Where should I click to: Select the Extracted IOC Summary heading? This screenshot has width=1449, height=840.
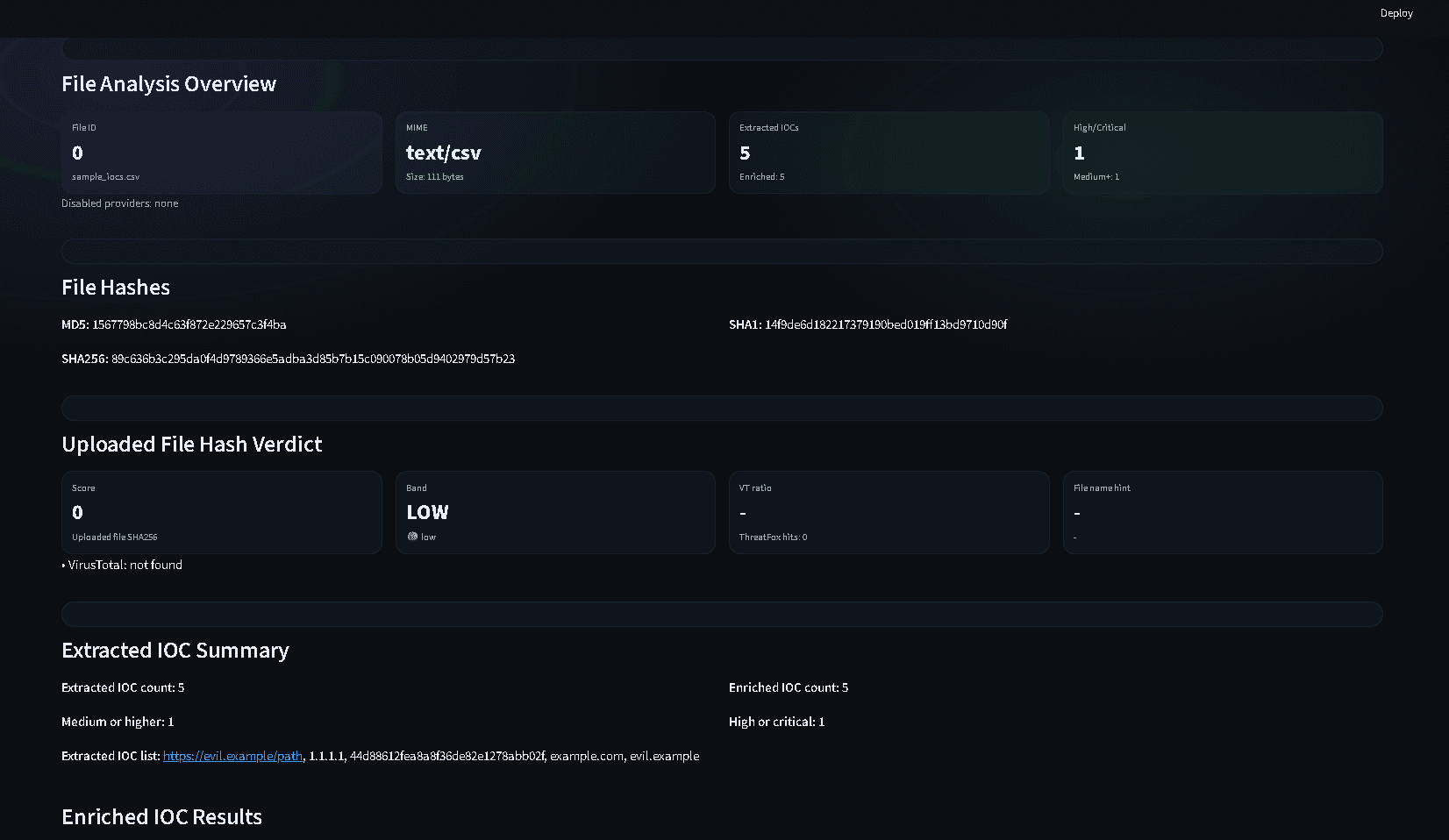175,651
